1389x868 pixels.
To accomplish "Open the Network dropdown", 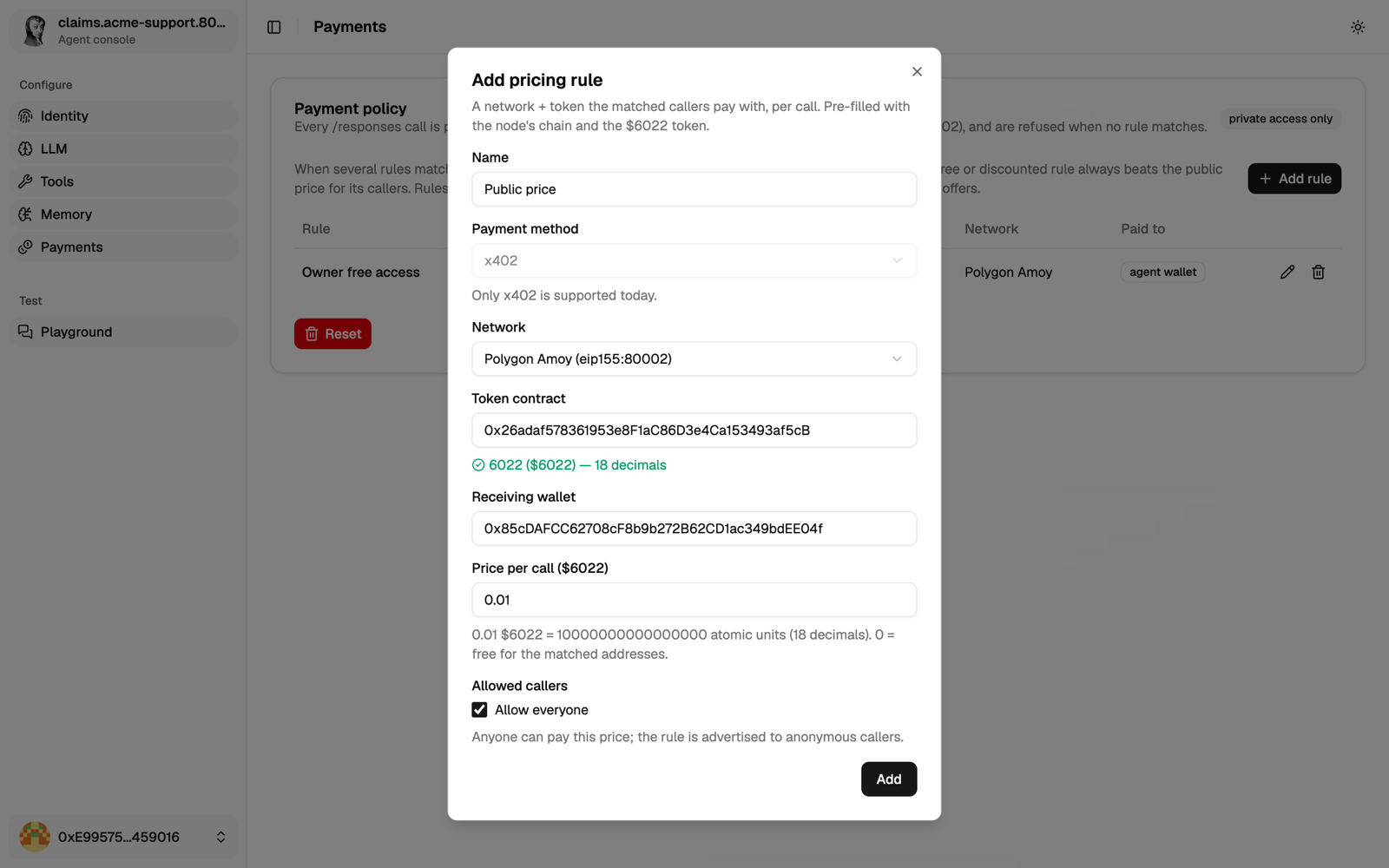I will (x=694, y=358).
